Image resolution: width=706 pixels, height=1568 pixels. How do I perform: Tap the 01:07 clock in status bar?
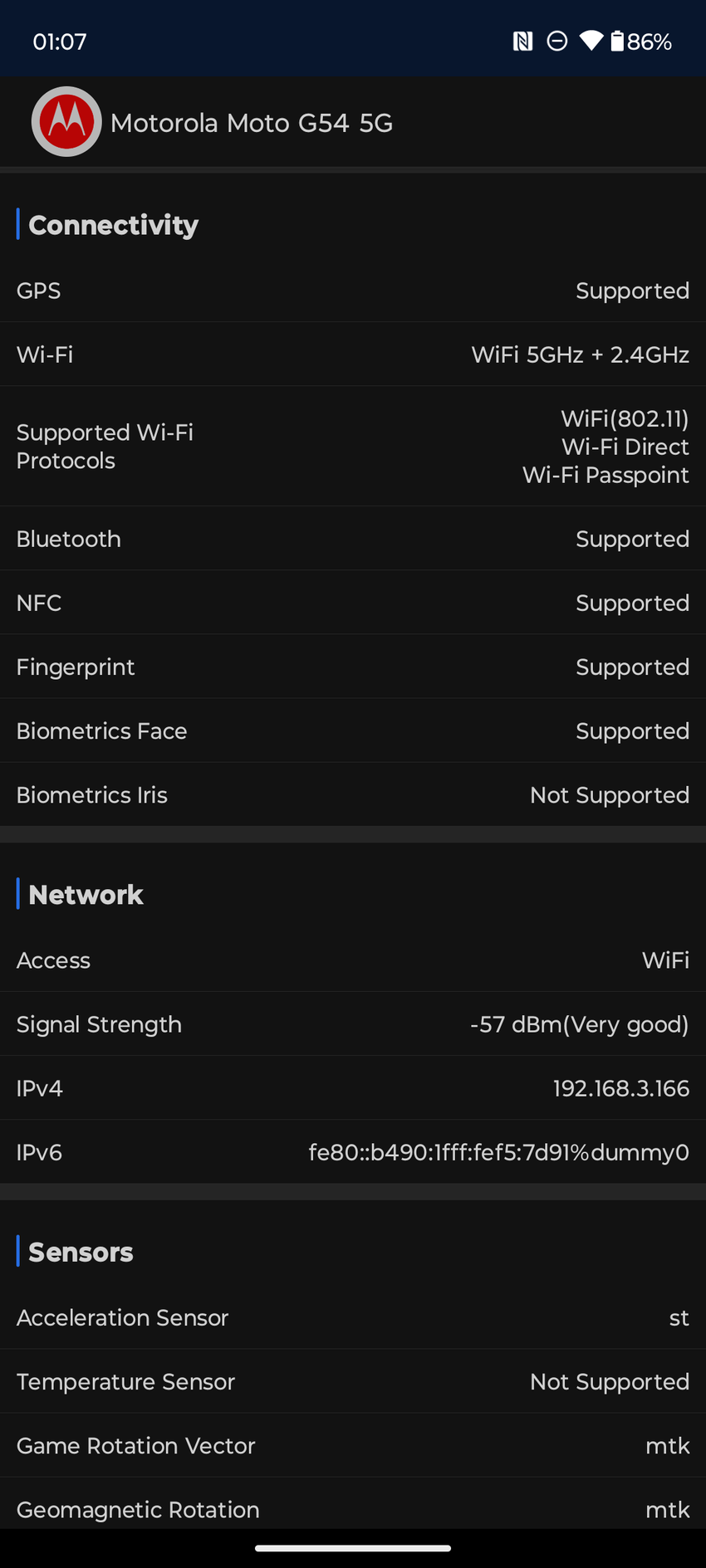[60, 42]
